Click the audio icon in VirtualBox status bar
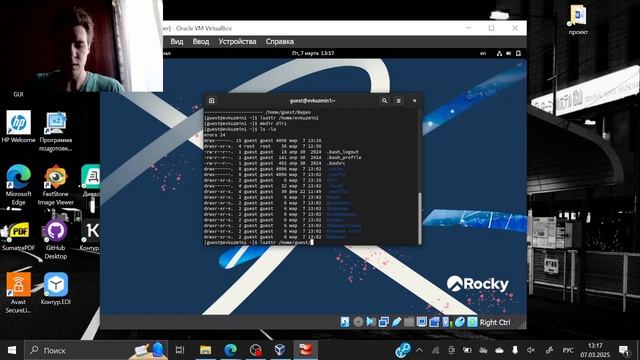This screenshot has height=360, width=640. pos(371,322)
